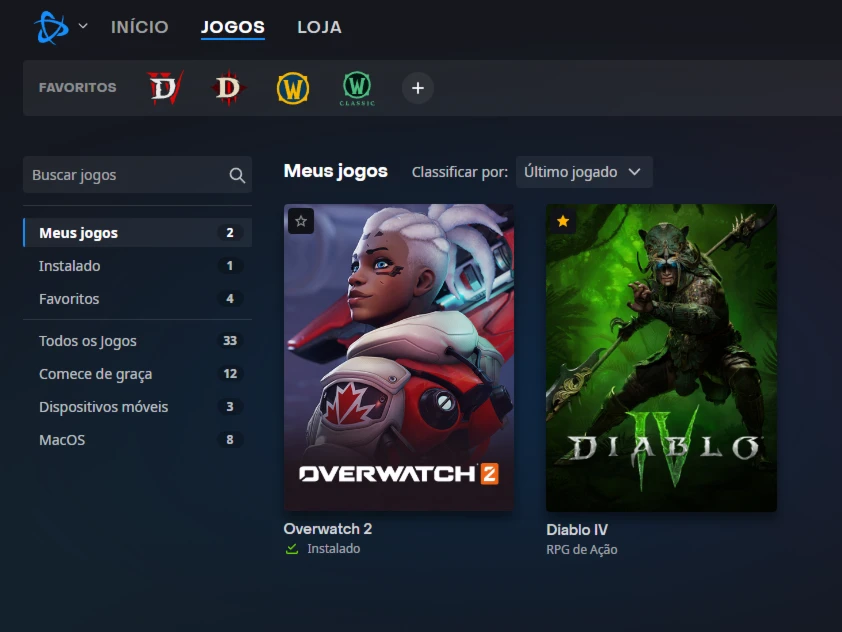Open Dispositivos móveis category

(137, 406)
